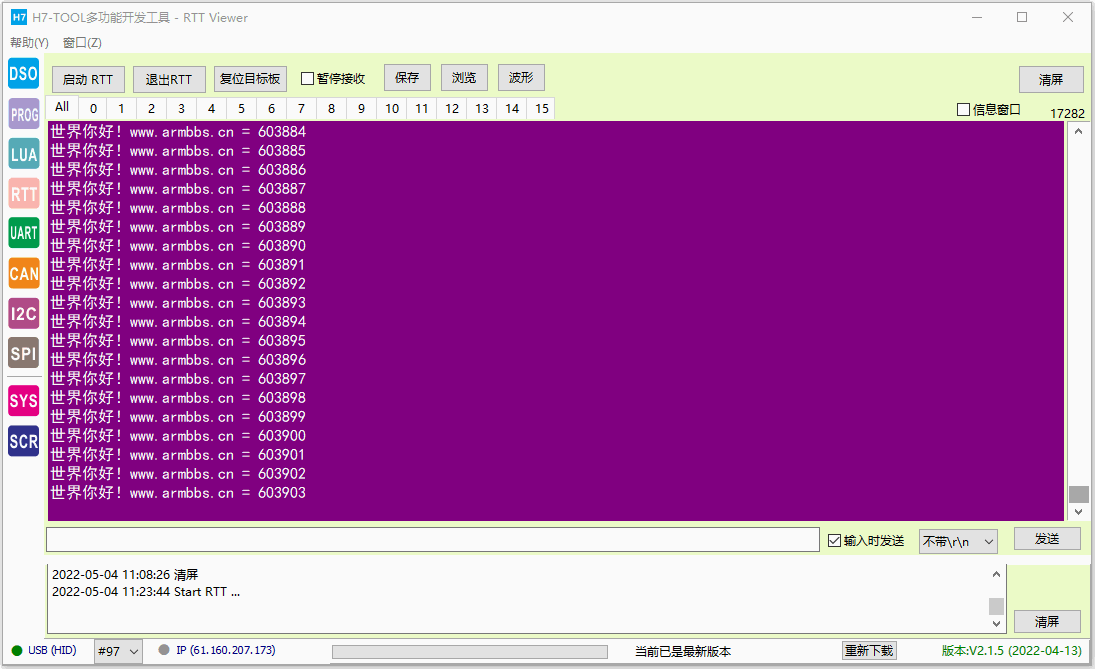The height and width of the screenshot is (669, 1095).
Task: Click the 退出RTT exit button
Action: pyautogui.click(x=169, y=79)
